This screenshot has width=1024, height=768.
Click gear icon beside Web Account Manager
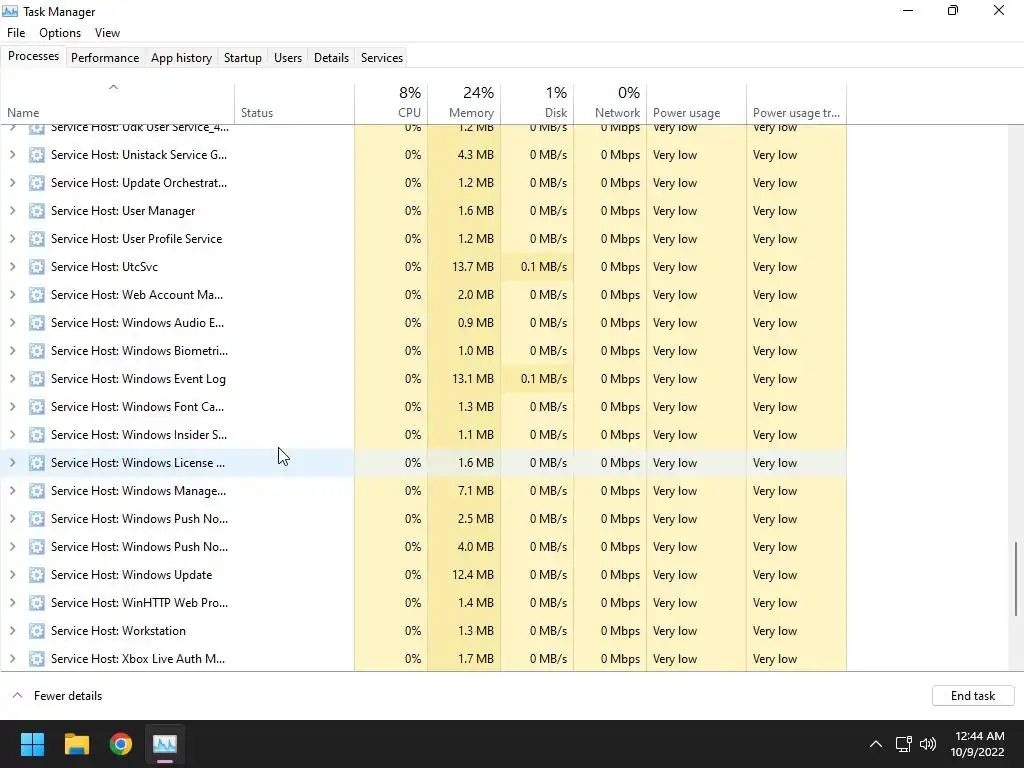click(x=37, y=295)
